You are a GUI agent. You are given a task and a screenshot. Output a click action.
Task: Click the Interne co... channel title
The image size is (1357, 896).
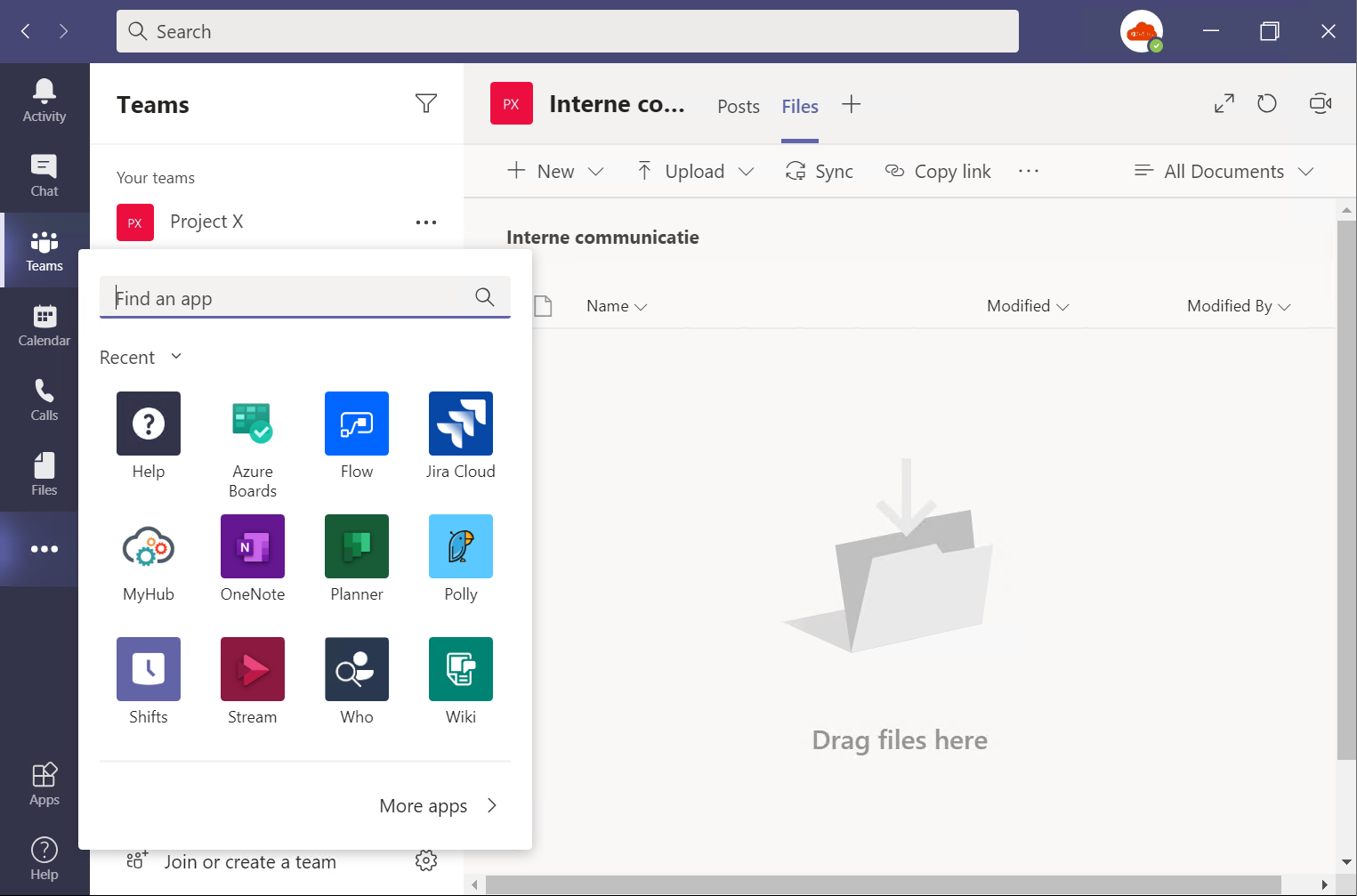(x=618, y=104)
